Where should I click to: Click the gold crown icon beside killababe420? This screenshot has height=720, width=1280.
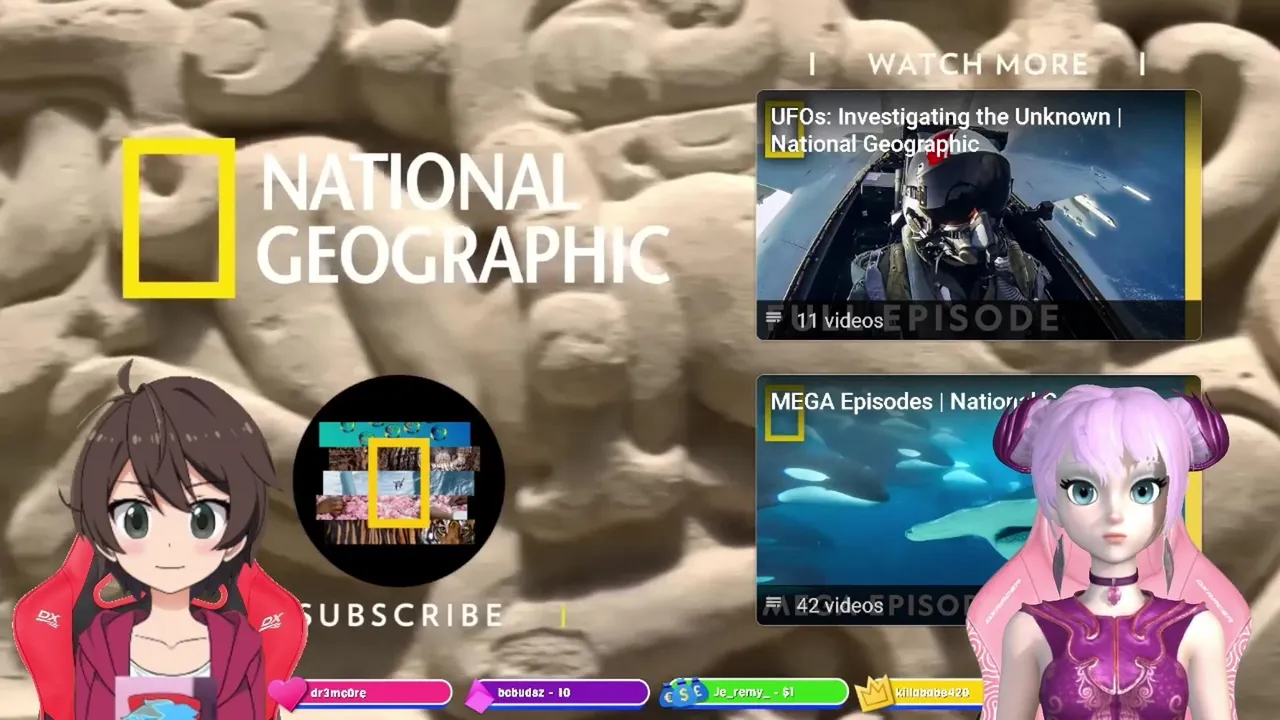(x=875, y=692)
